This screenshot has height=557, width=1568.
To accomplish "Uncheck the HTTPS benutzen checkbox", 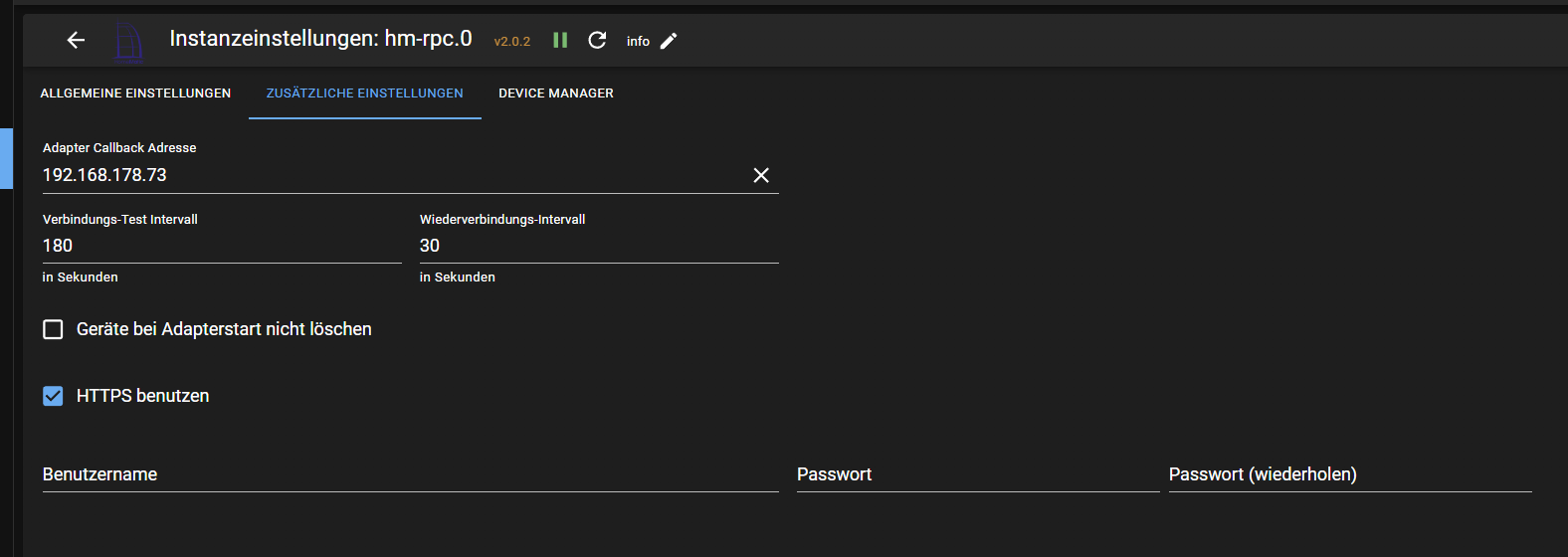I will tap(54, 396).
